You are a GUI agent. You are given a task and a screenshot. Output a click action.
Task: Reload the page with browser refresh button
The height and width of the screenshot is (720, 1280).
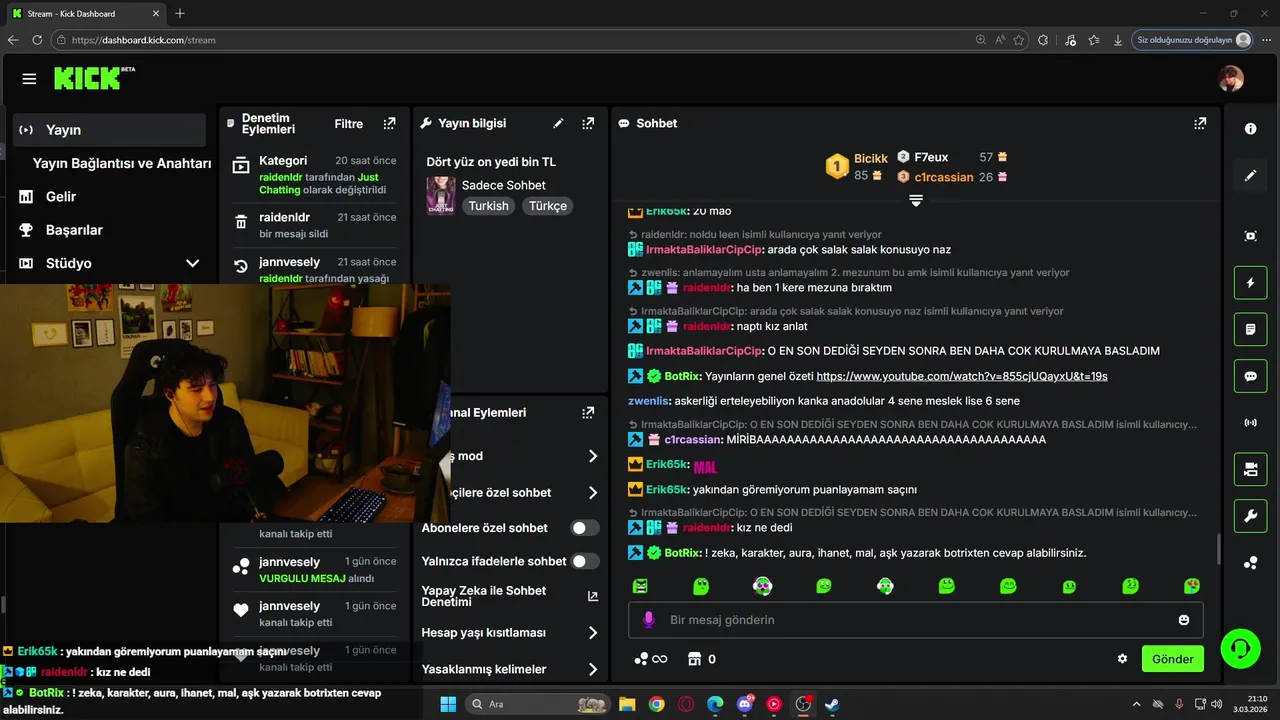37,40
